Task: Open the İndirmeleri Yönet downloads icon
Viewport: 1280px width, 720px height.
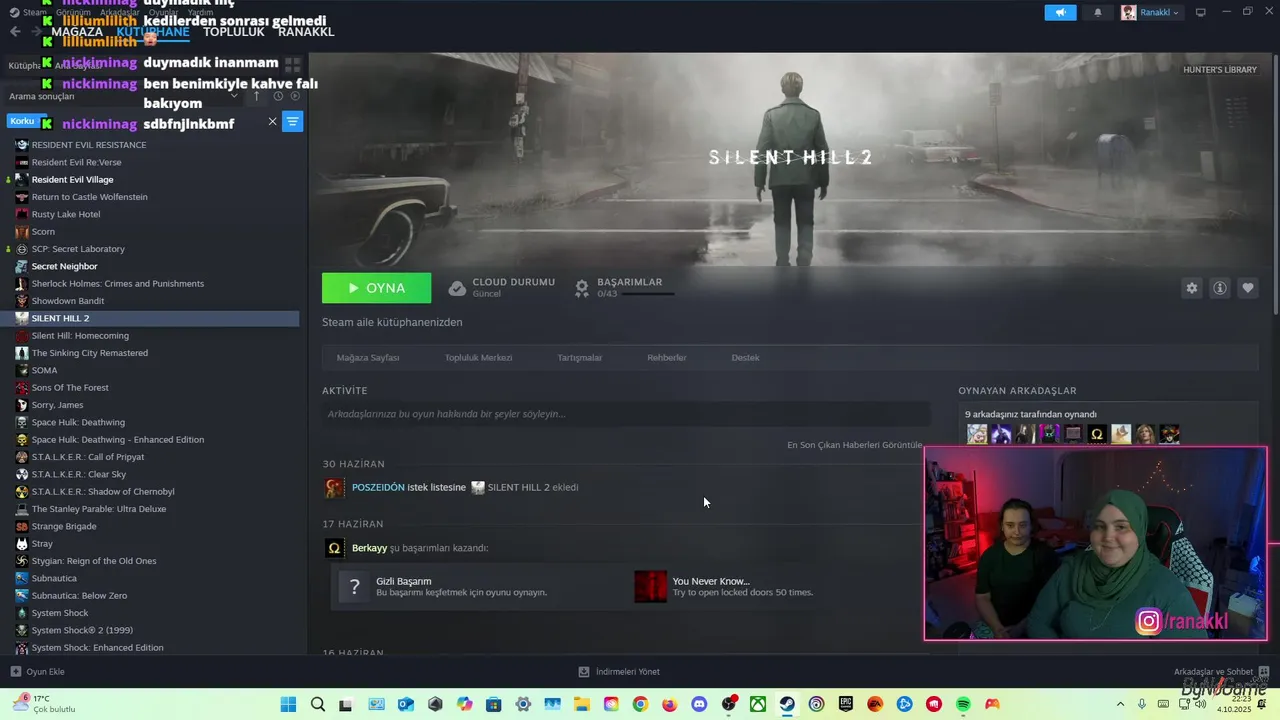Action: 584,672
